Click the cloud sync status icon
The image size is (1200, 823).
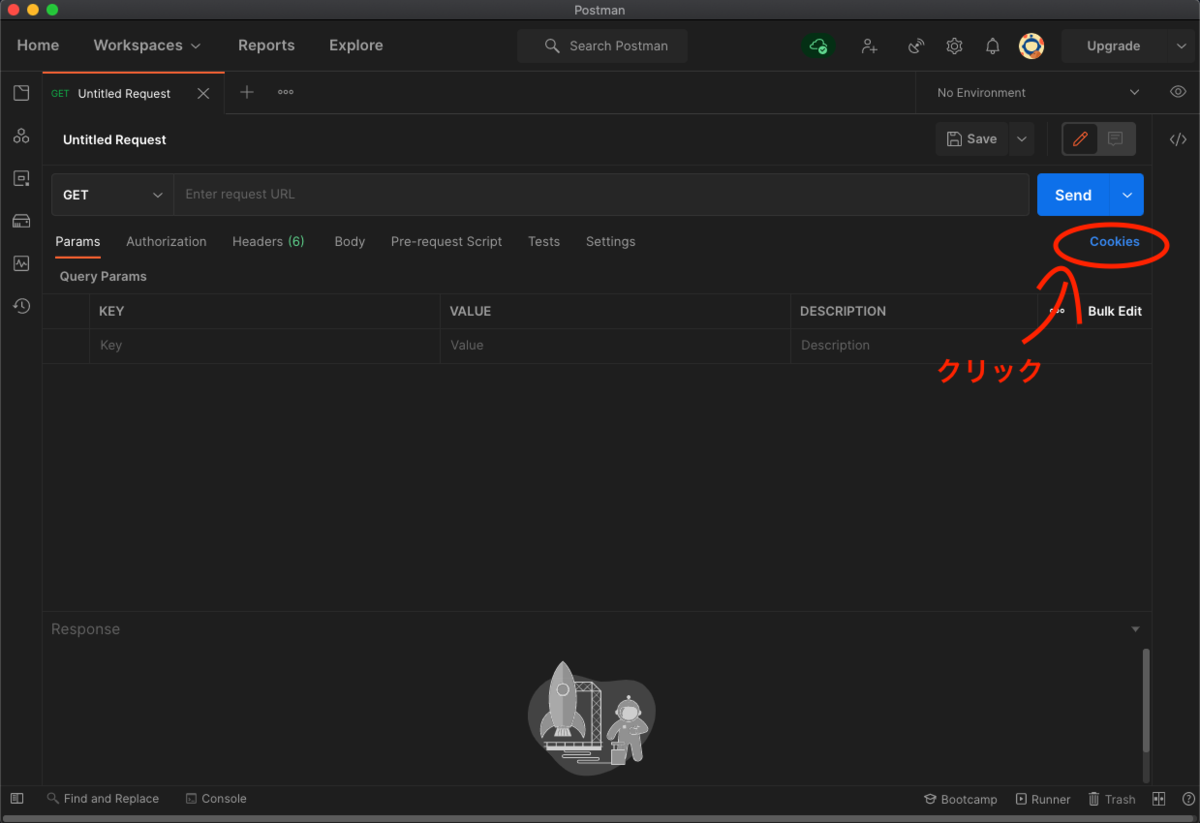click(819, 46)
